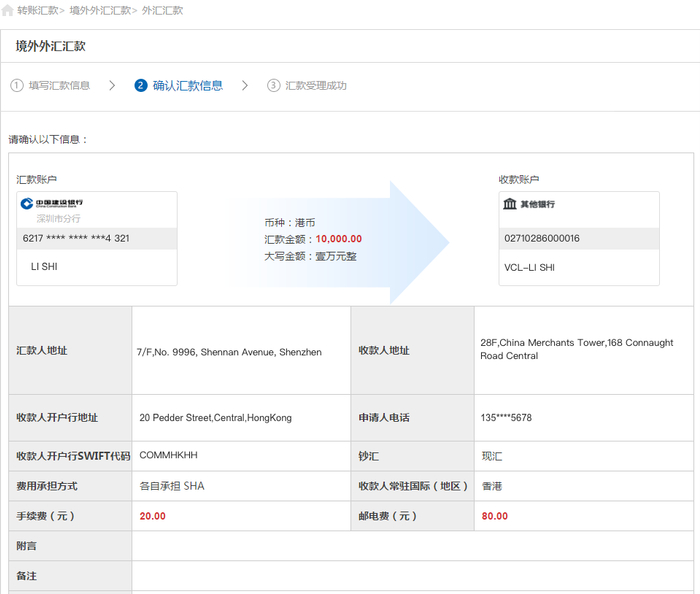Viewport: 700px width, 594px height.
Task: Click step 3 circle number icon
Action: pyautogui.click(x=273, y=86)
